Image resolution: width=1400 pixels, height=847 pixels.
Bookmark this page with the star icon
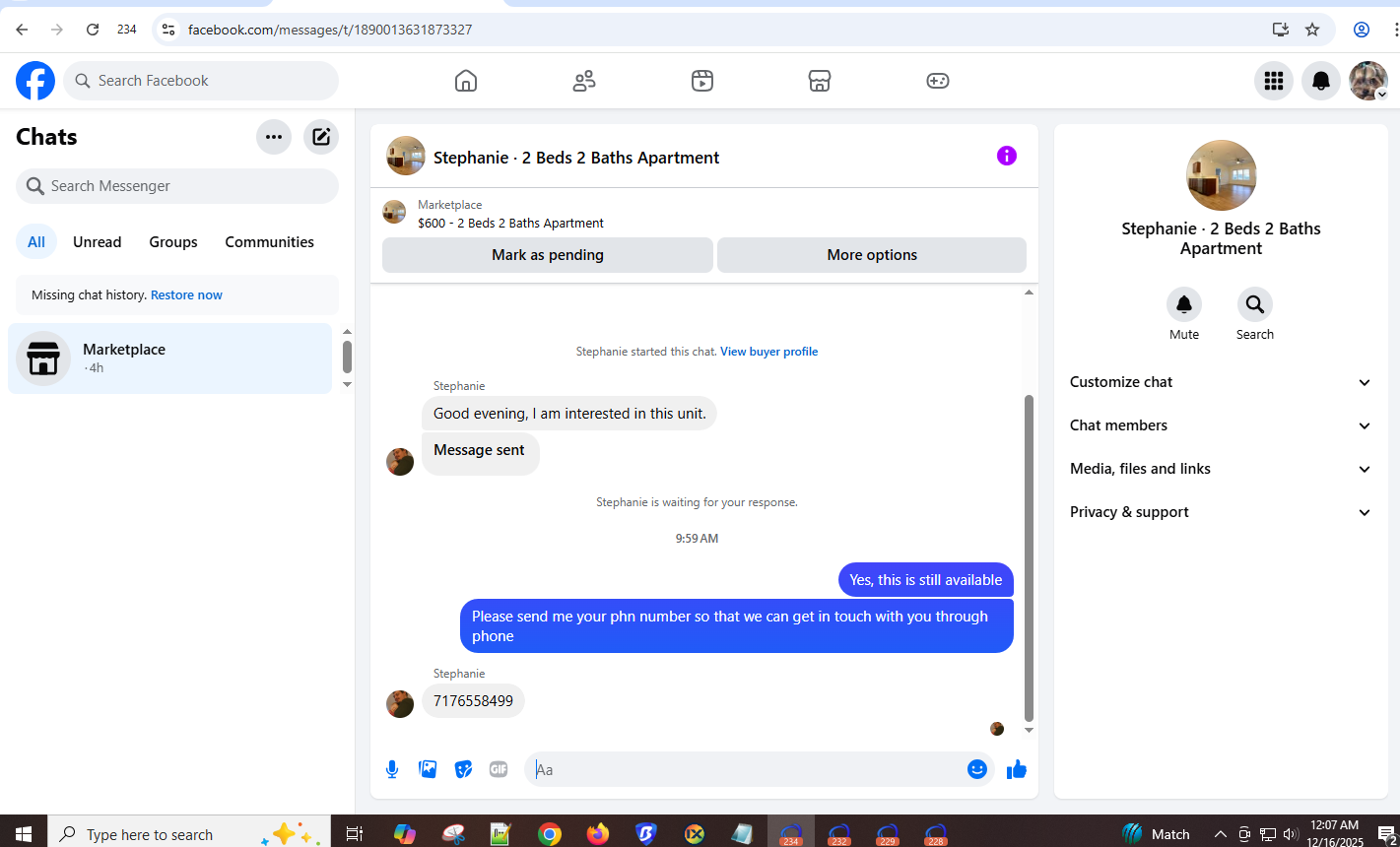[1312, 30]
